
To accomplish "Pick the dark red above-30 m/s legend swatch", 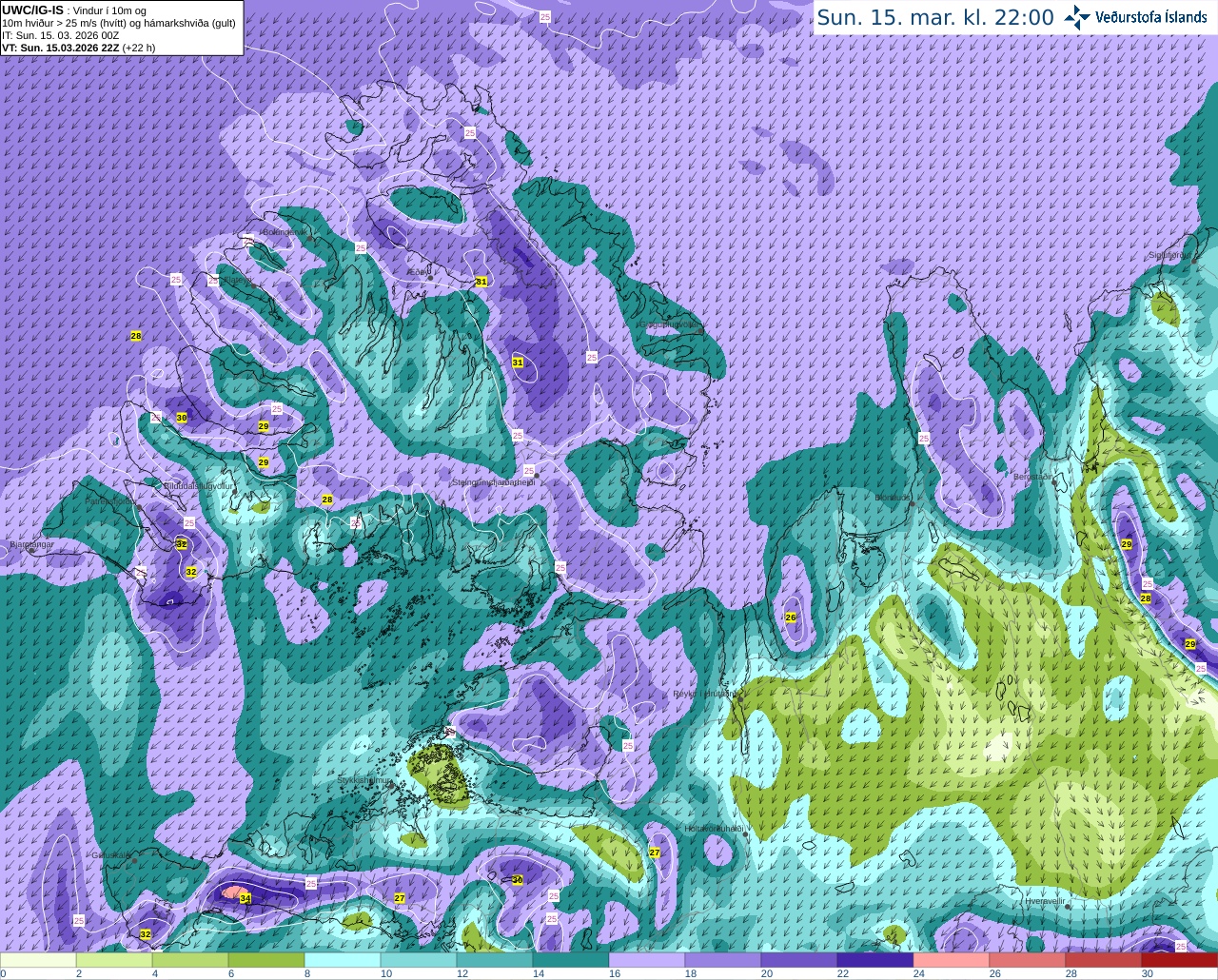I will (1180, 959).
